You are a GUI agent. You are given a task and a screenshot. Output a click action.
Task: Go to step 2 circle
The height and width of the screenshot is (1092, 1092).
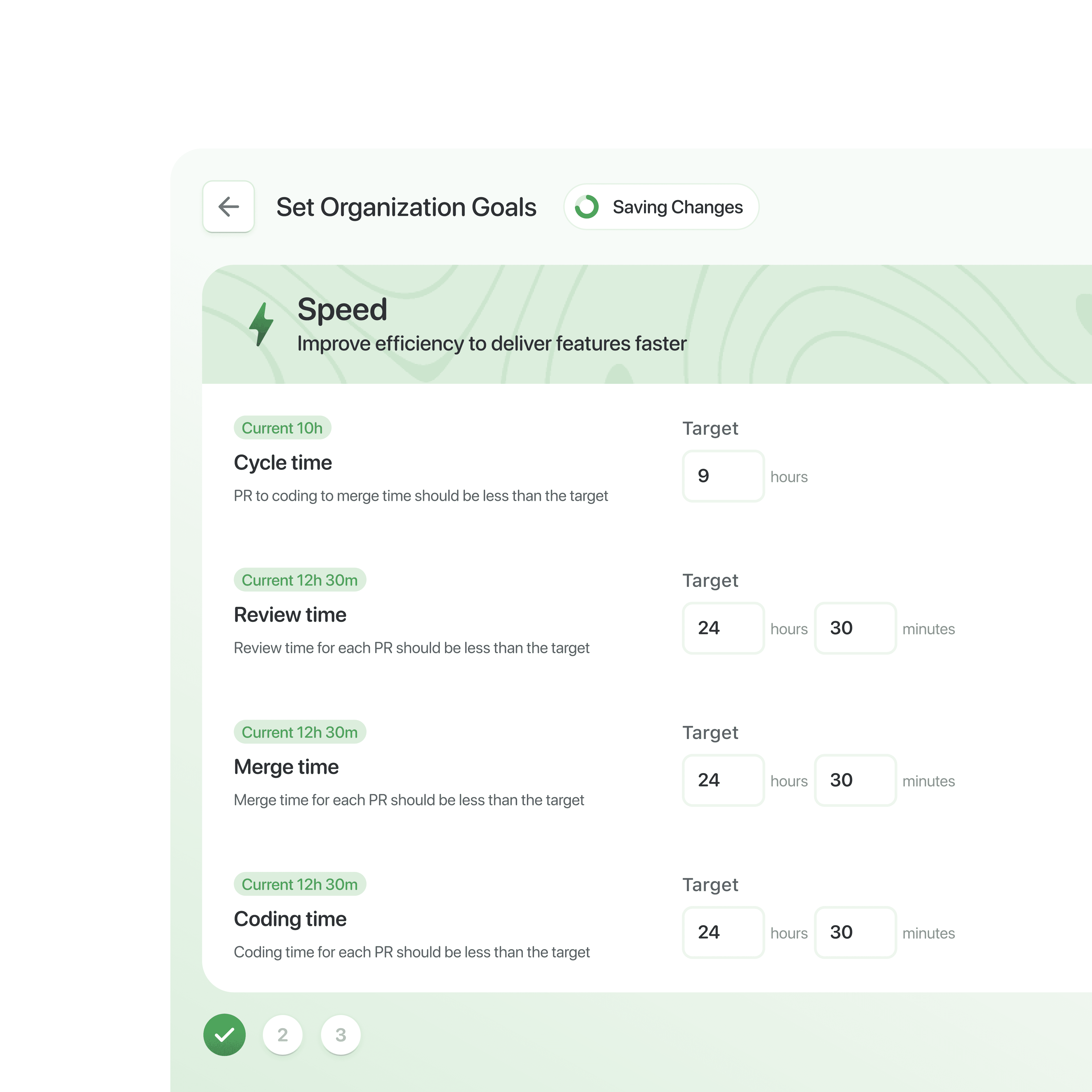(x=283, y=1034)
